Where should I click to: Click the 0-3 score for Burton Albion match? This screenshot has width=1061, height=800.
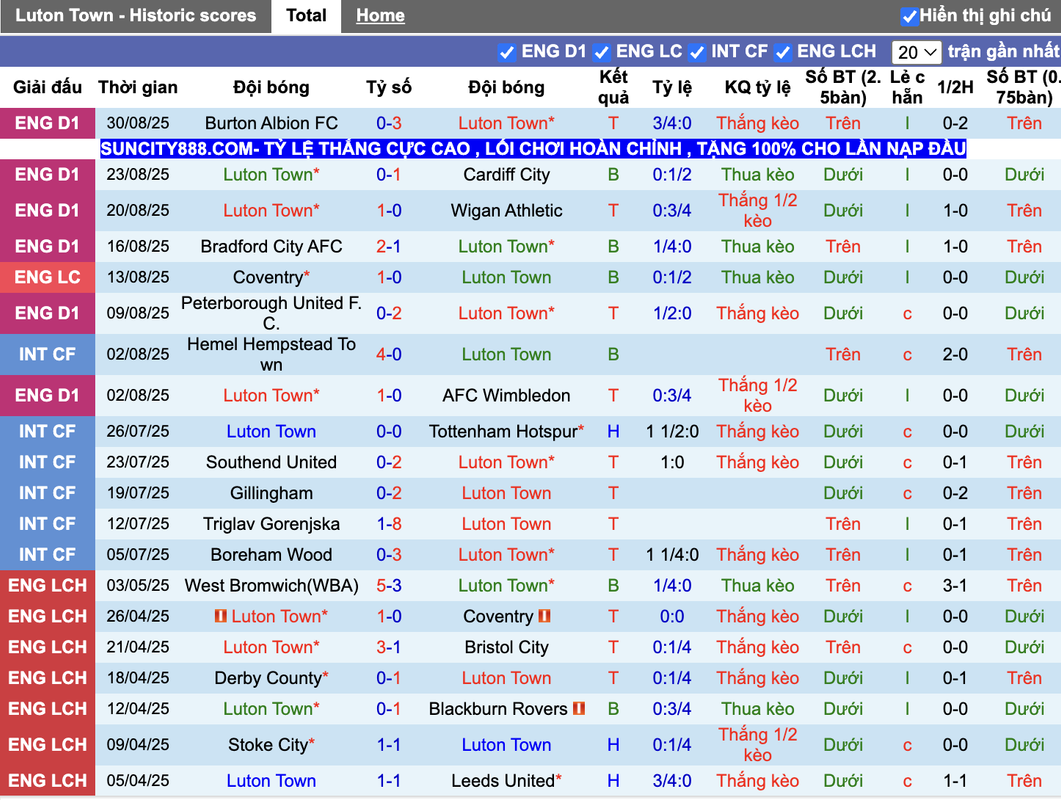(x=388, y=123)
